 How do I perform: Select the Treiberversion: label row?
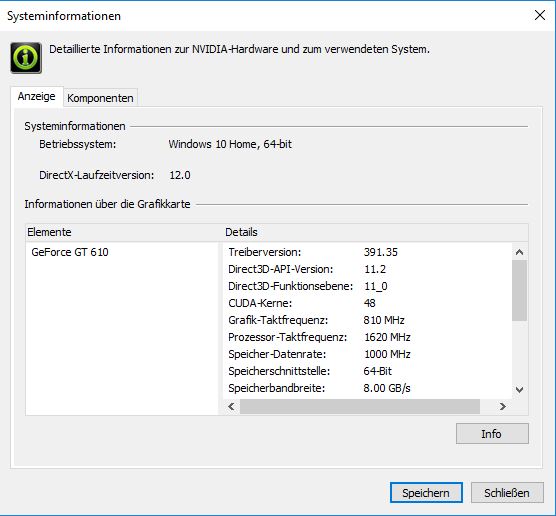265,252
